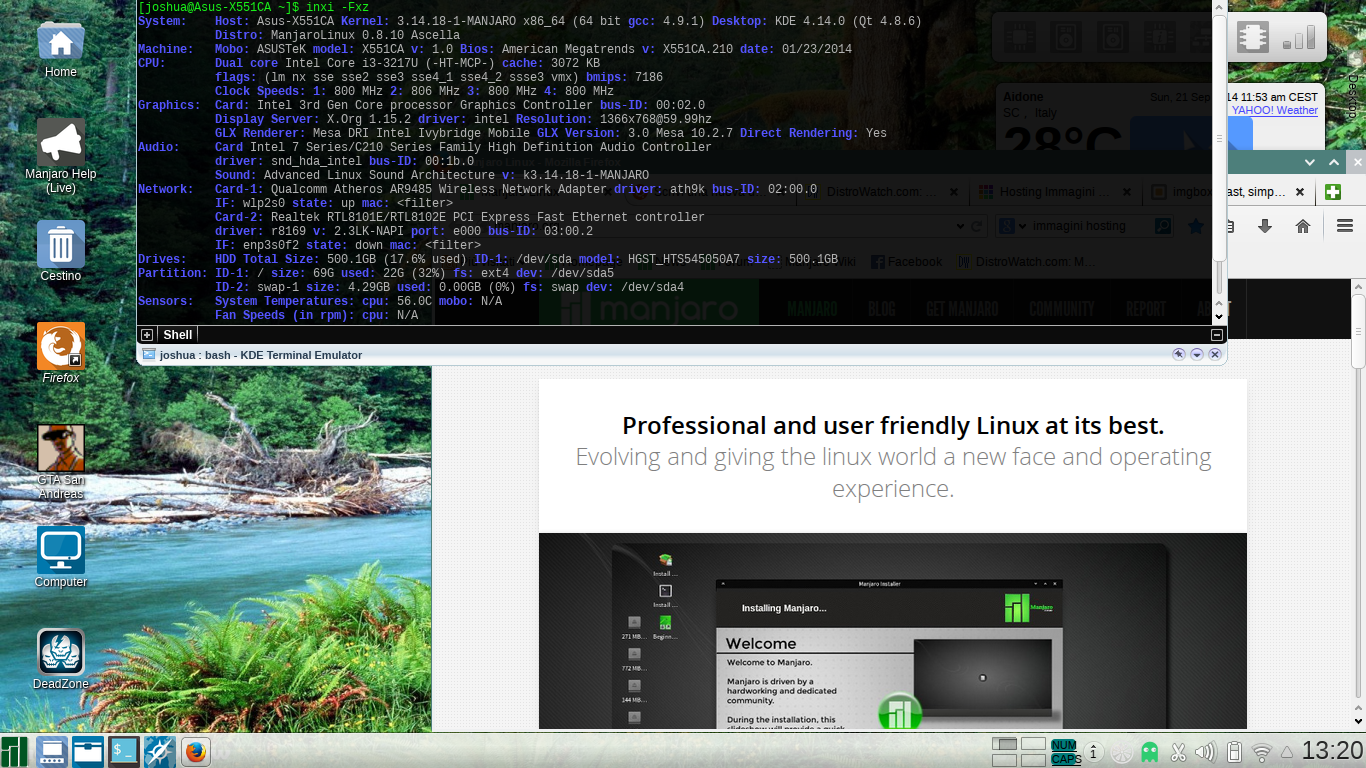Image resolution: width=1366 pixels, height=768 pixels.
Task: Open the Firefox downloads arrow icon
Action: [1265, 226]
